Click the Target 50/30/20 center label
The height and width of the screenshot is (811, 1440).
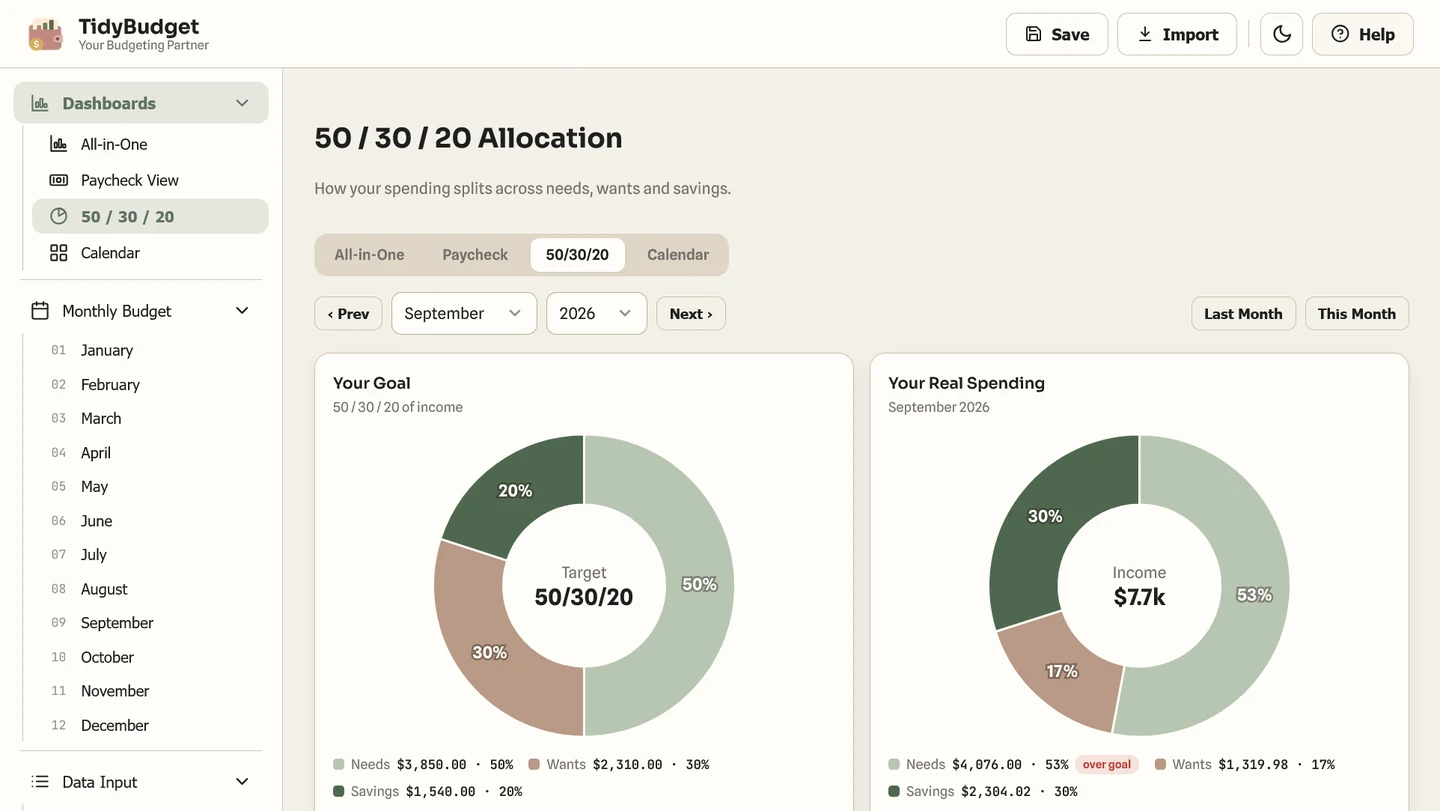click(x=584, y=586)
